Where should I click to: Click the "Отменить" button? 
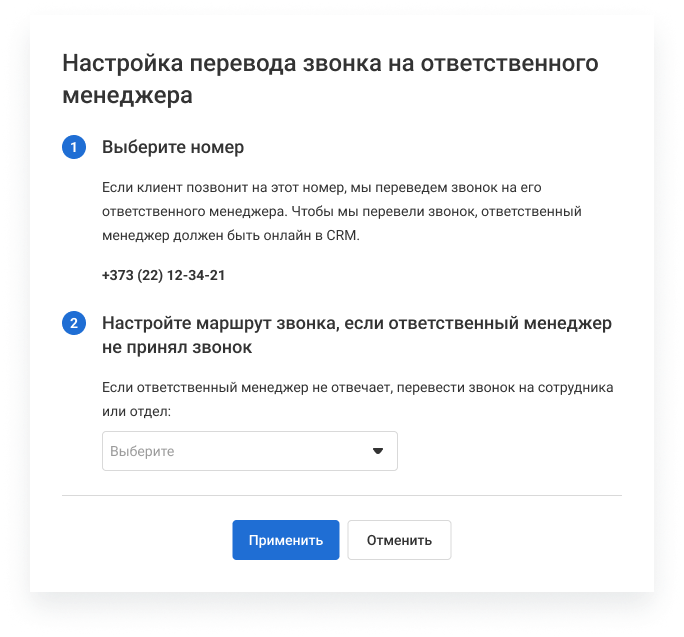399,540
